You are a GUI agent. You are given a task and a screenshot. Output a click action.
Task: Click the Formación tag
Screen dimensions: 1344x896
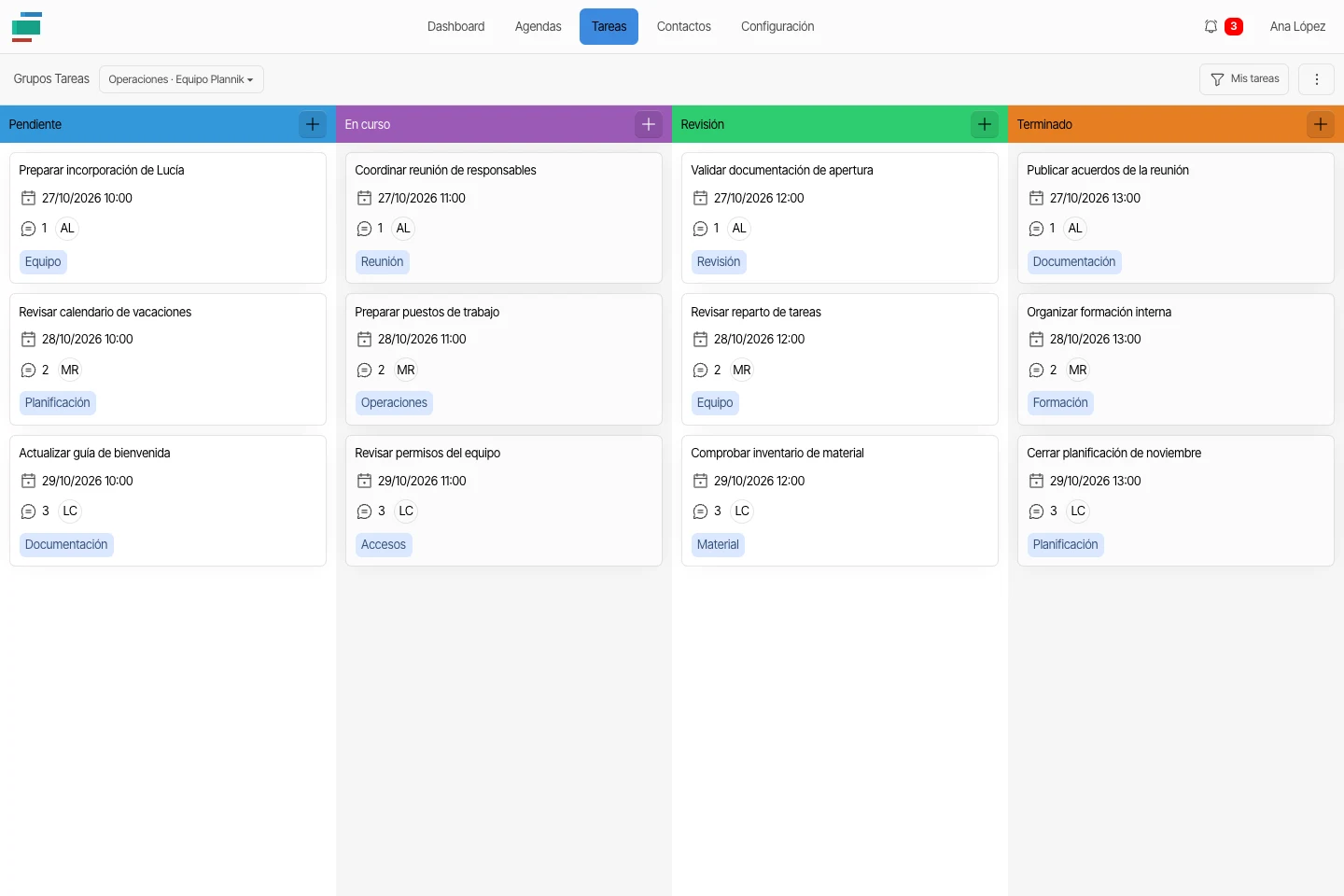click(1060, 403)
